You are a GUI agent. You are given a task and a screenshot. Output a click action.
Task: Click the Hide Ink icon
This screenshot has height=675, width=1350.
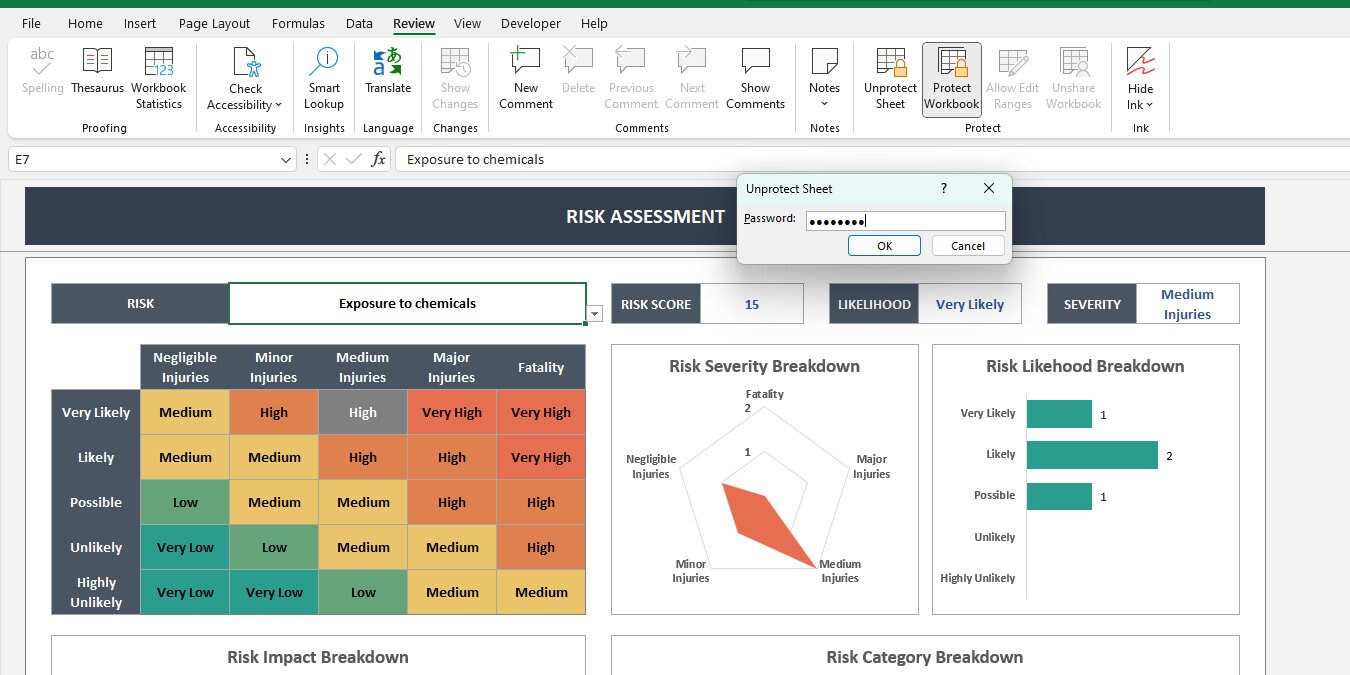[x=1141, y=61]
